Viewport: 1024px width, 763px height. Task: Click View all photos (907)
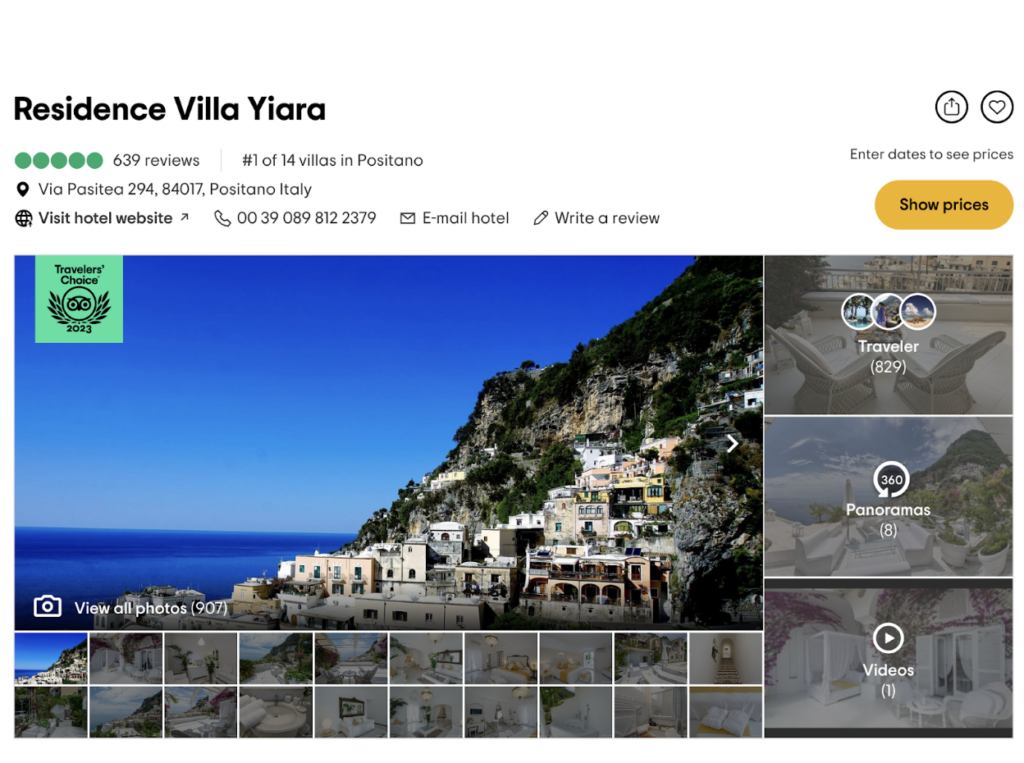click(151, 608)
